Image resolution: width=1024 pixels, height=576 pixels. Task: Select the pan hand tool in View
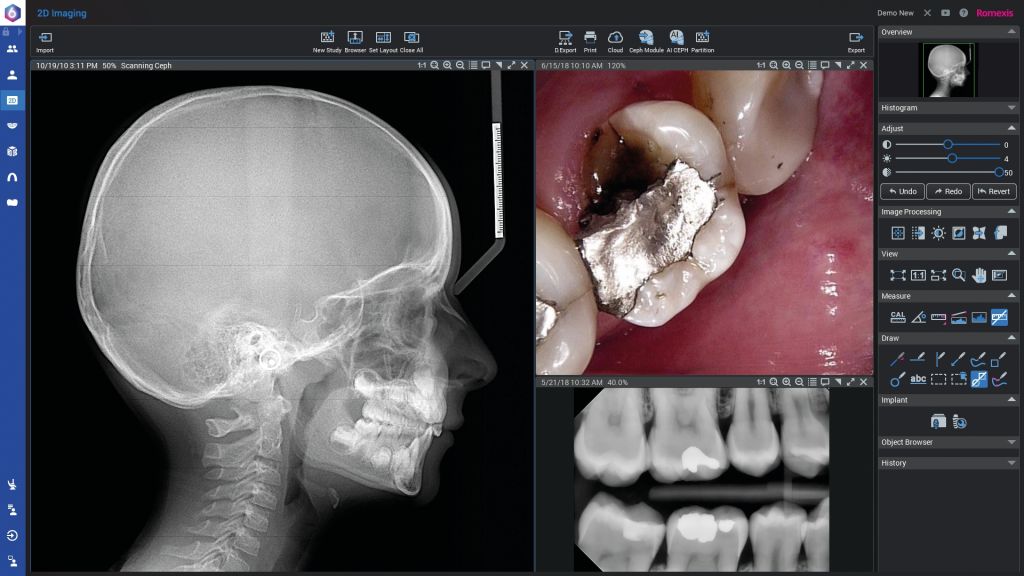(x=979, y=275)
